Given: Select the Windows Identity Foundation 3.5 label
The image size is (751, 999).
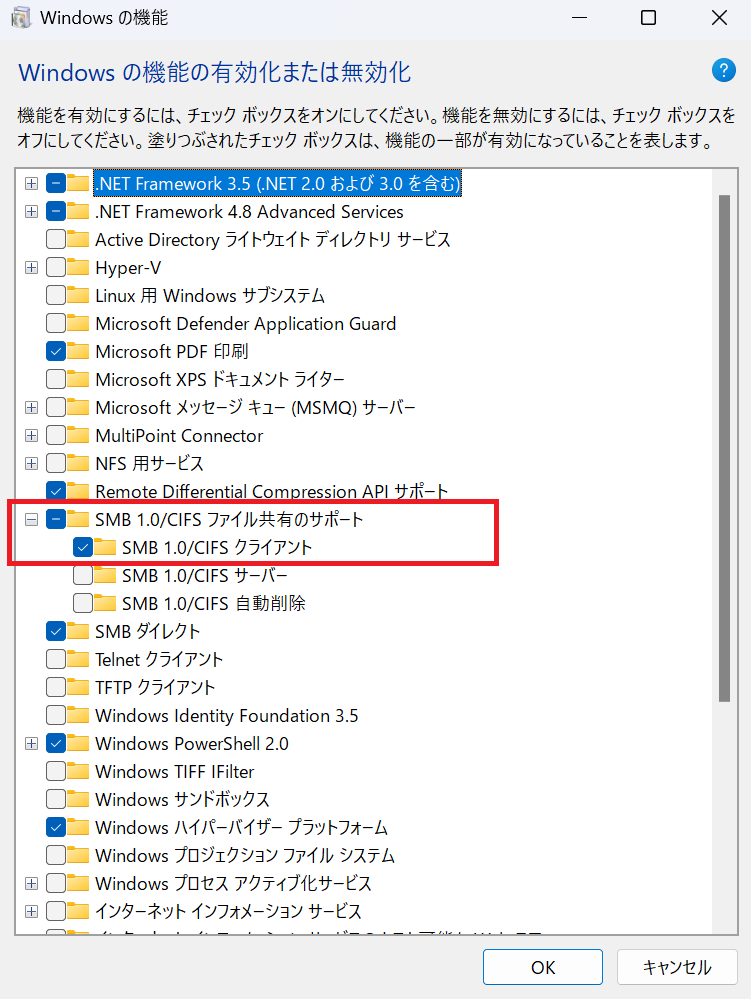Looking at the screenshot, I should [x=226, y=715].
